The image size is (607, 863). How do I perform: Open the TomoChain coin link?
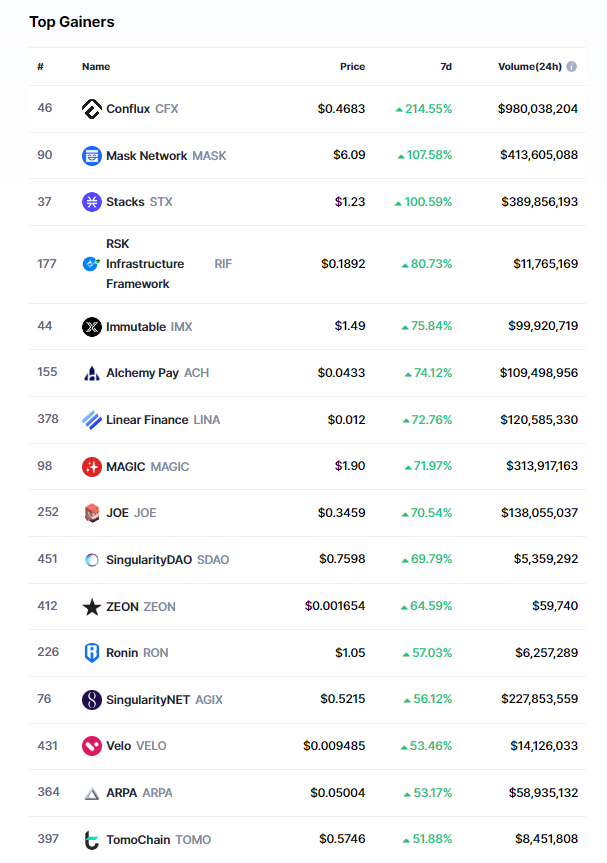point(138,840)
